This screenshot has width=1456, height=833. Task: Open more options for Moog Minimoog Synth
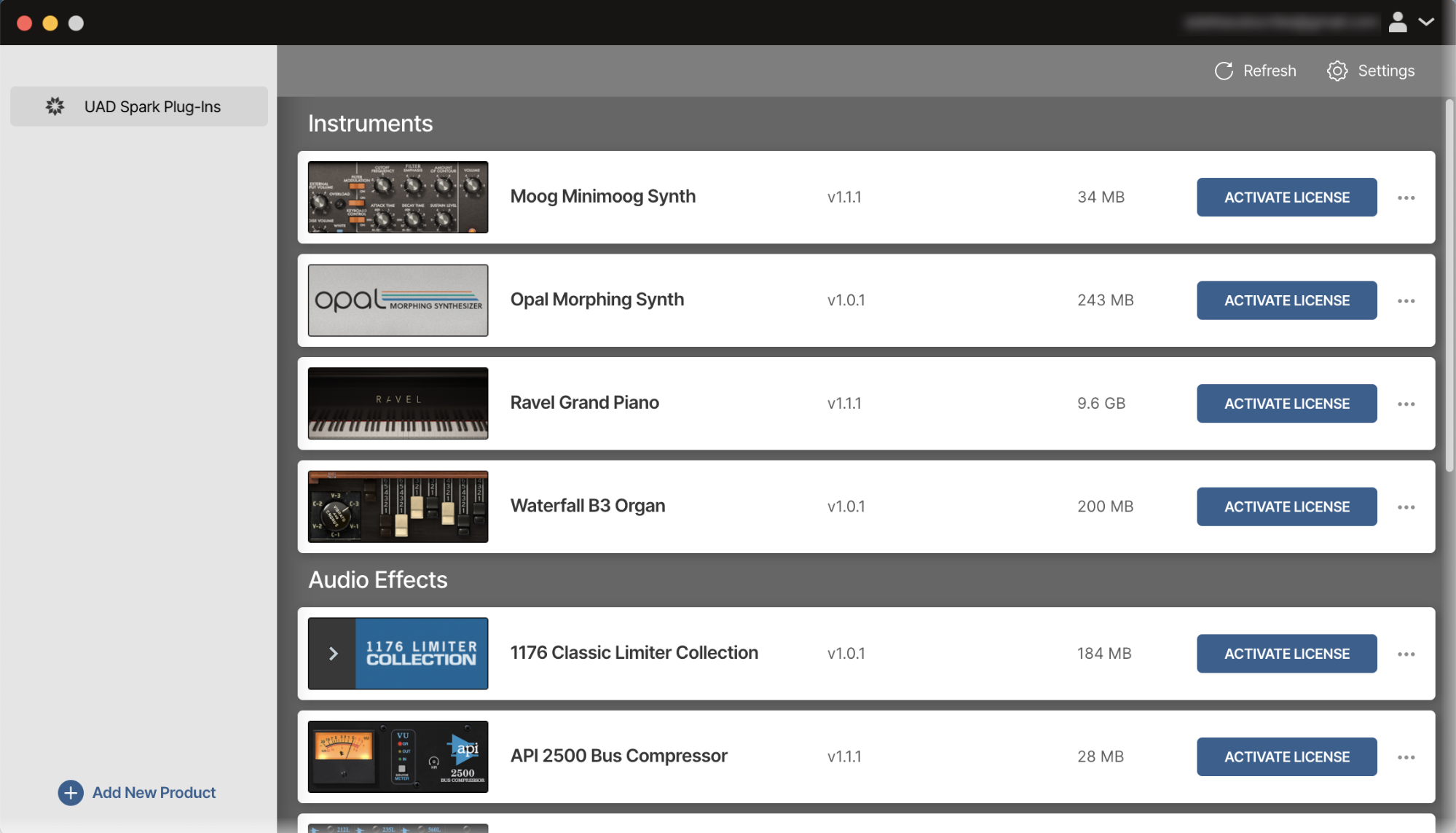coord(1406,198)
